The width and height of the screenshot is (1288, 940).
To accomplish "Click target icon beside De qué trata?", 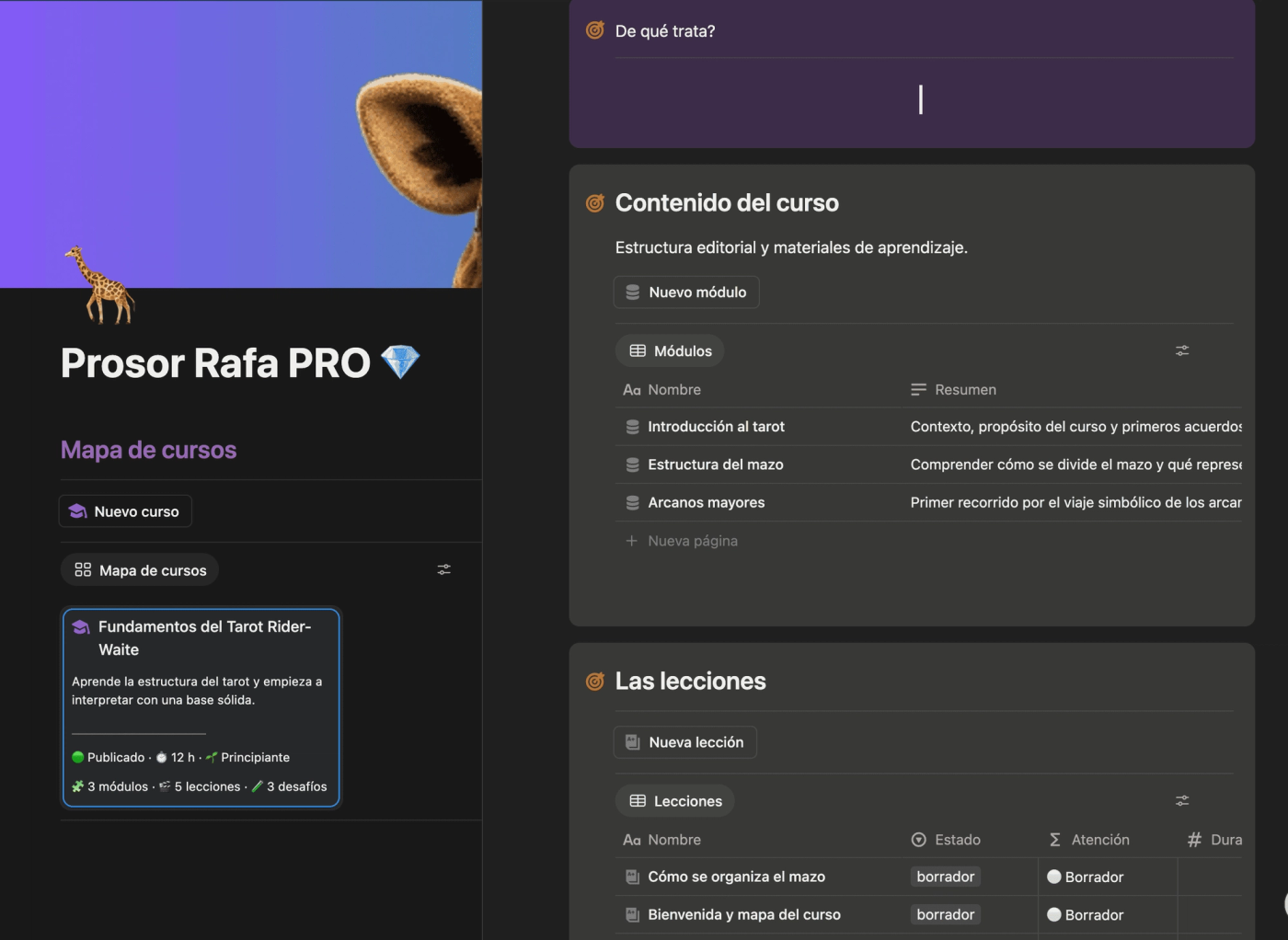I will click(595, 30).
